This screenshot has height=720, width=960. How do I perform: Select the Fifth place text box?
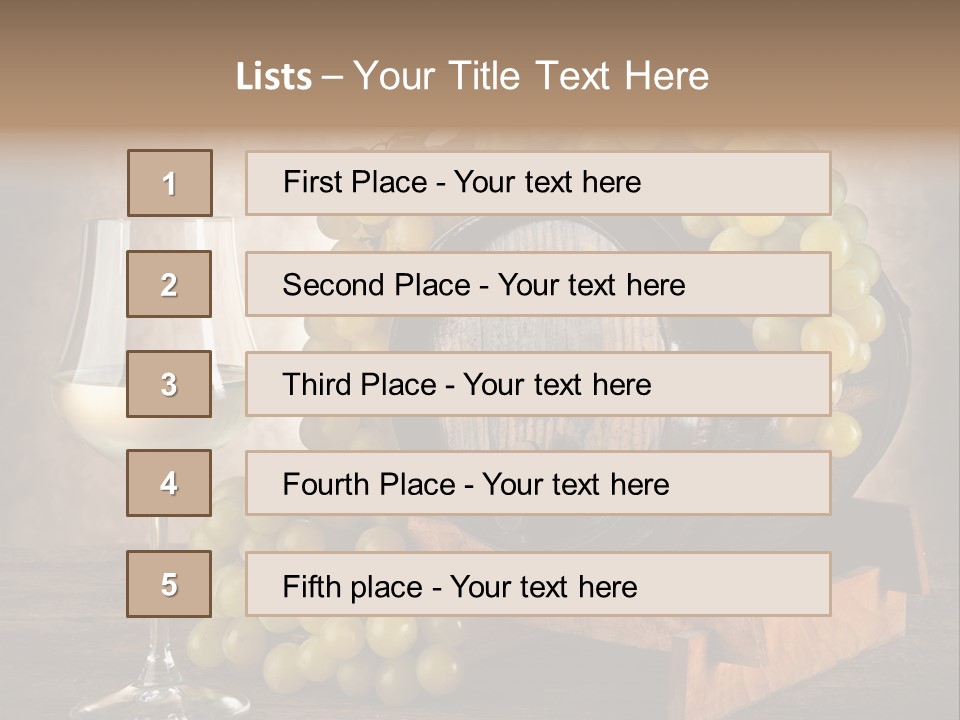538,584
